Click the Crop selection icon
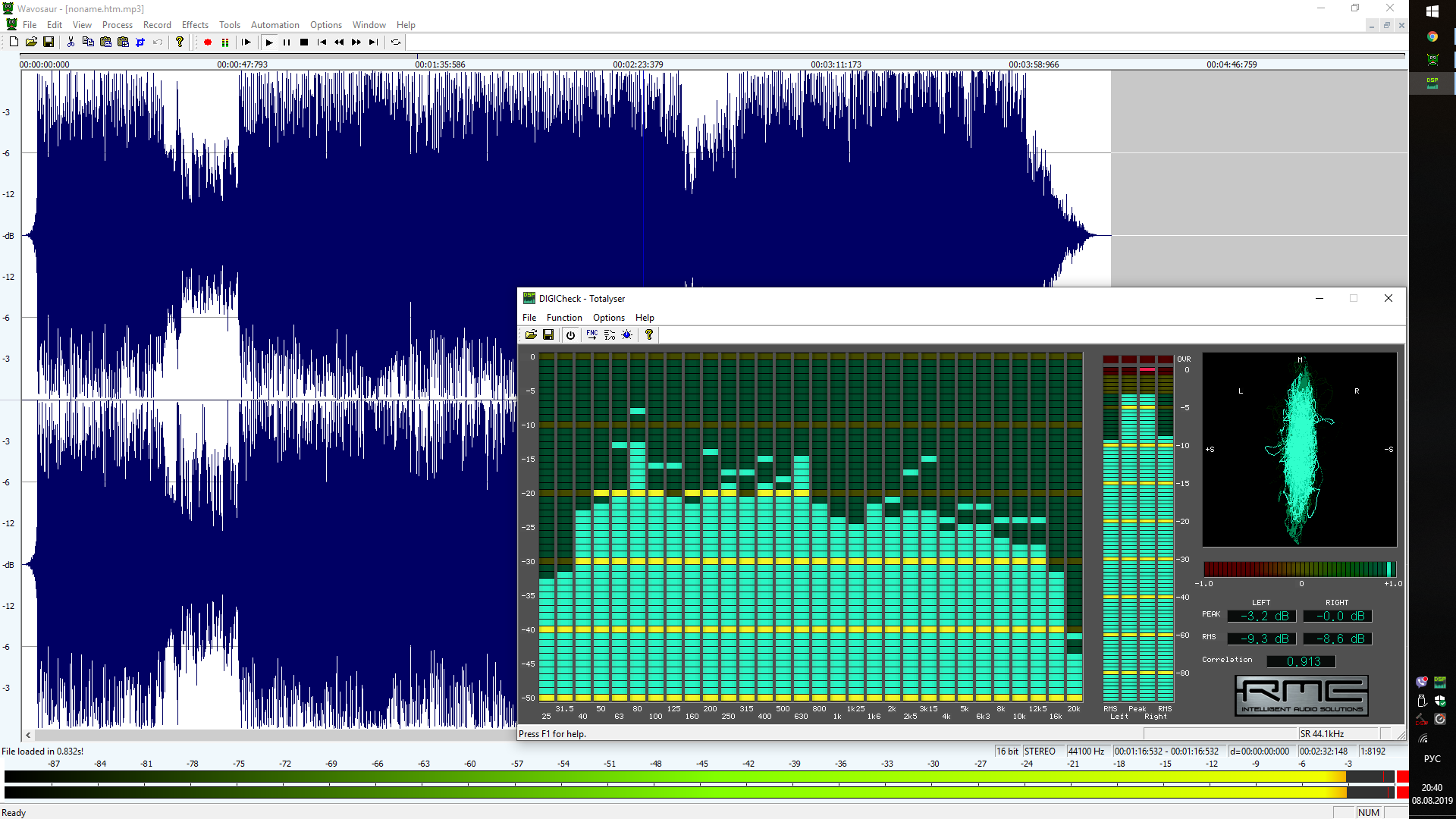 140,42
